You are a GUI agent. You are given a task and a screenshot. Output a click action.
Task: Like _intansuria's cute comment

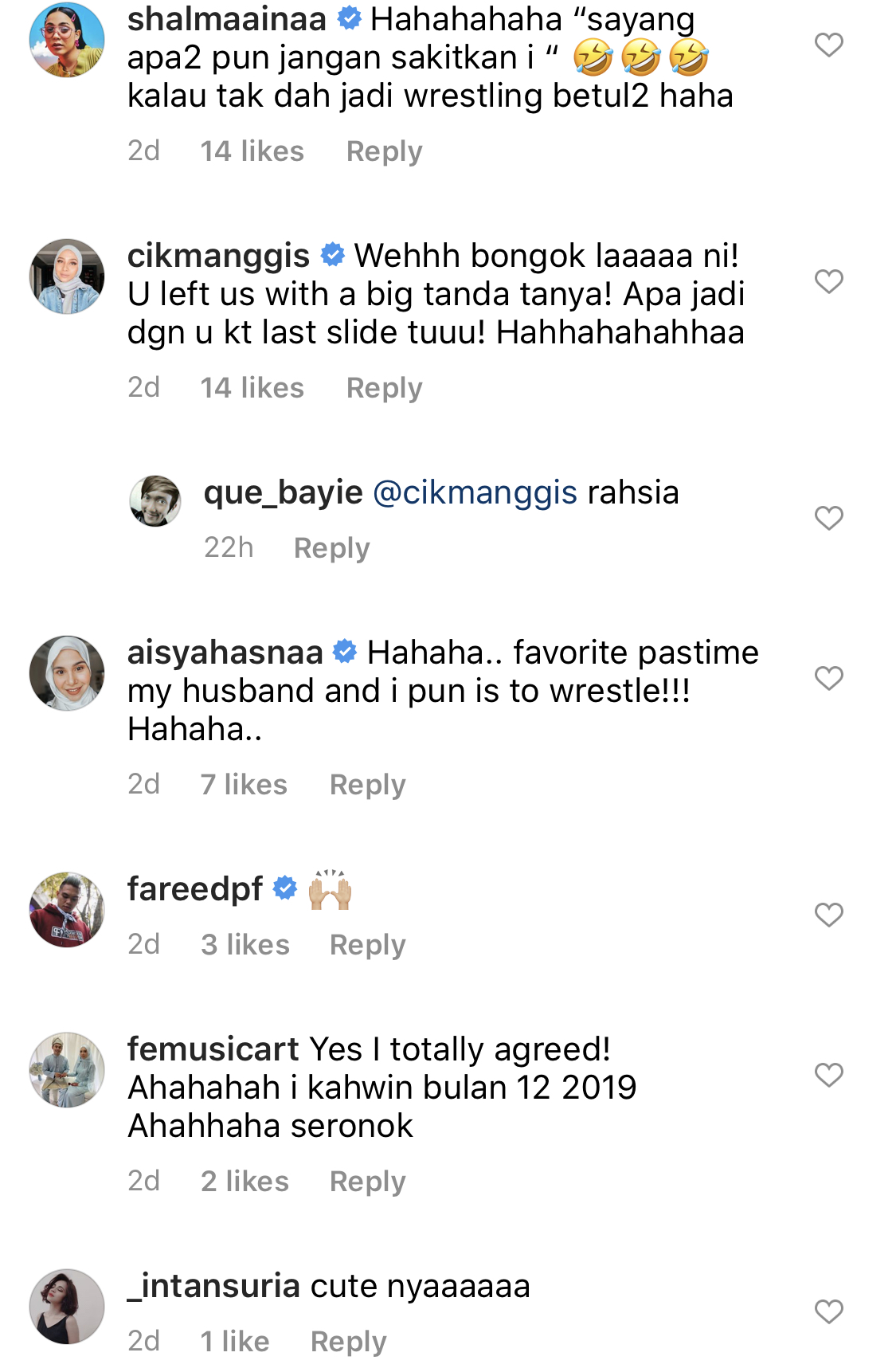click(x=828, y=1311)
